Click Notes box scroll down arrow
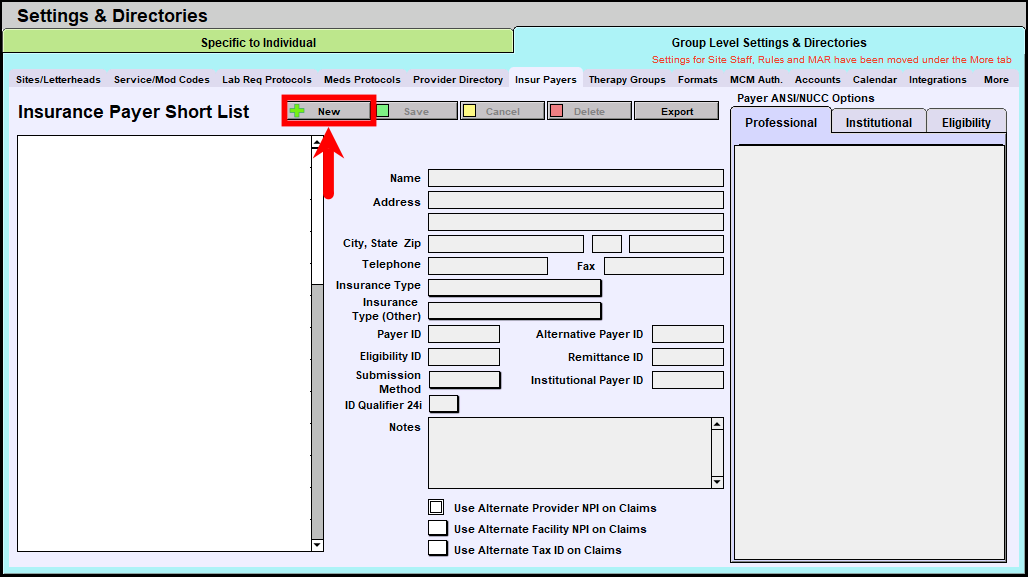1028x577 pixels. (717, 482)
